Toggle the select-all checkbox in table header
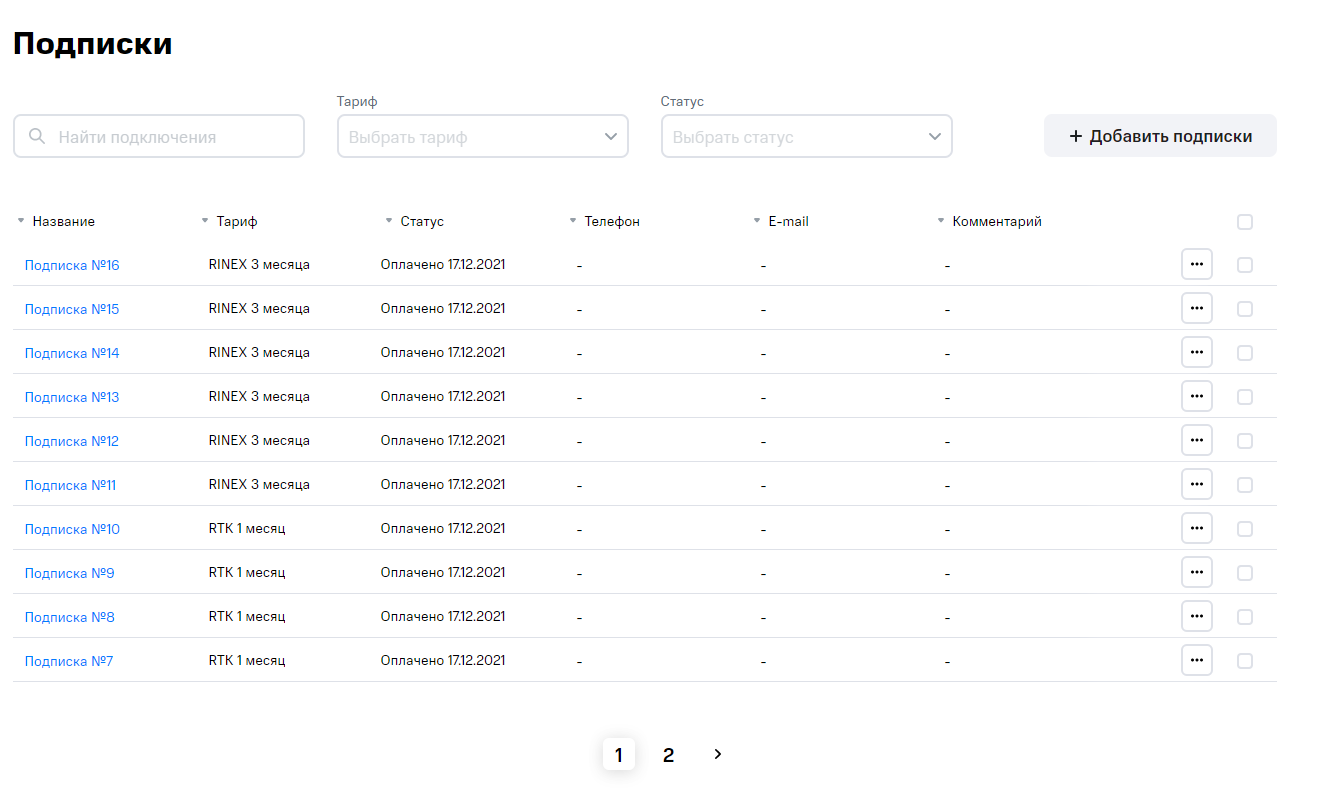Viewport: 1332px width, 792px height. coord(1245,222)
